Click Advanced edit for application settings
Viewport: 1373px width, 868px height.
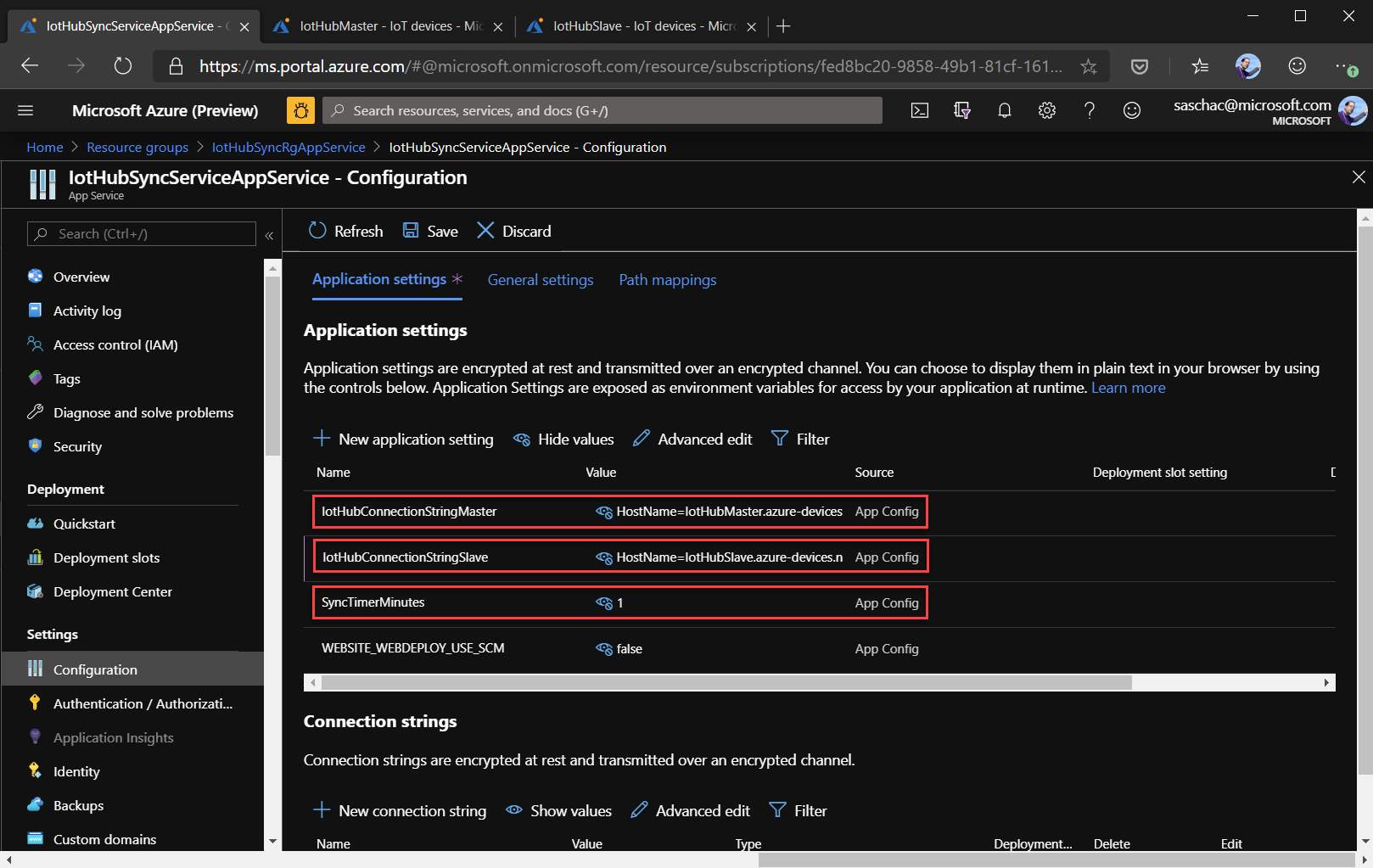(692, 439)
